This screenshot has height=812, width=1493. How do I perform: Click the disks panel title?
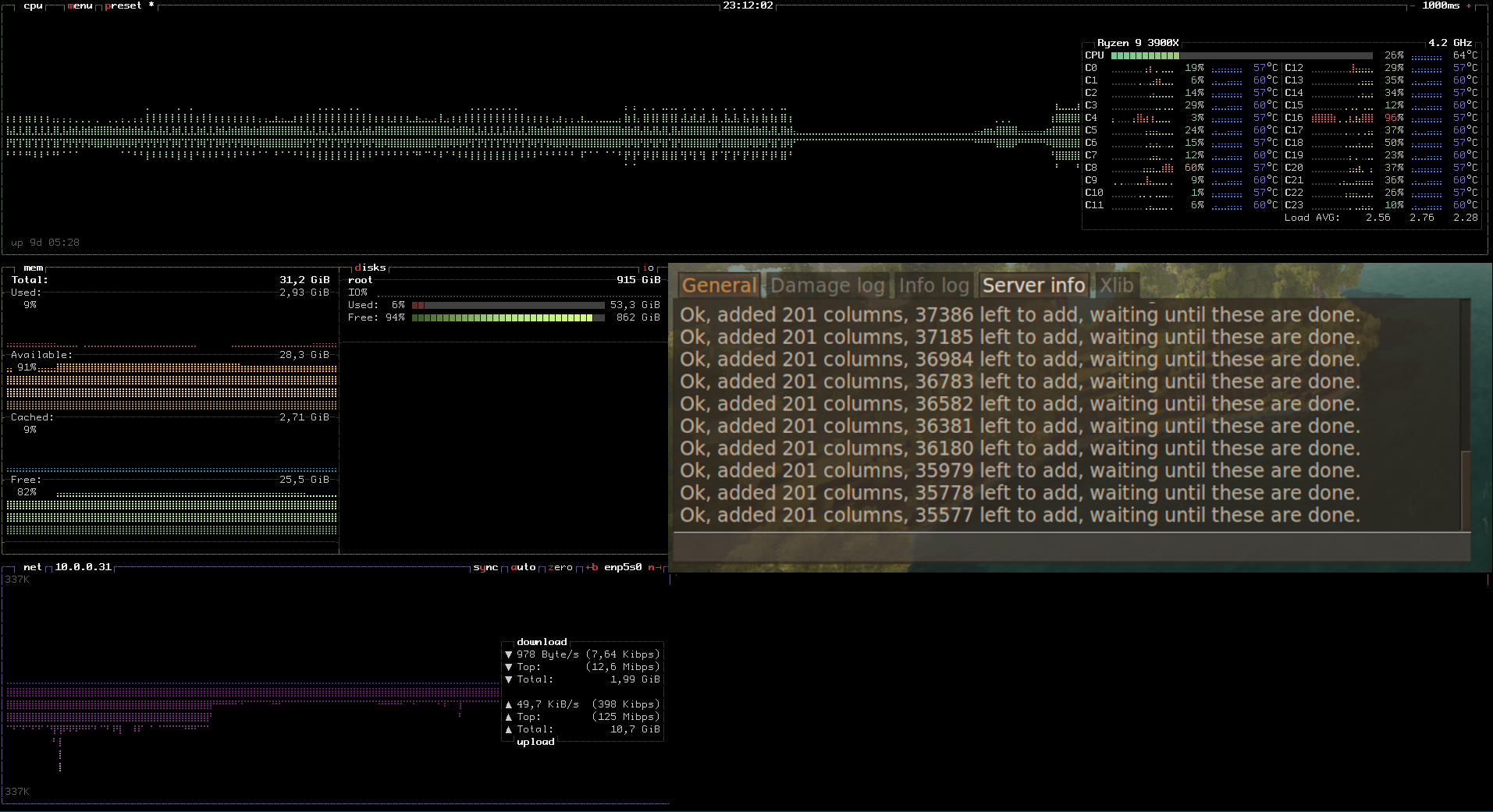370,268
